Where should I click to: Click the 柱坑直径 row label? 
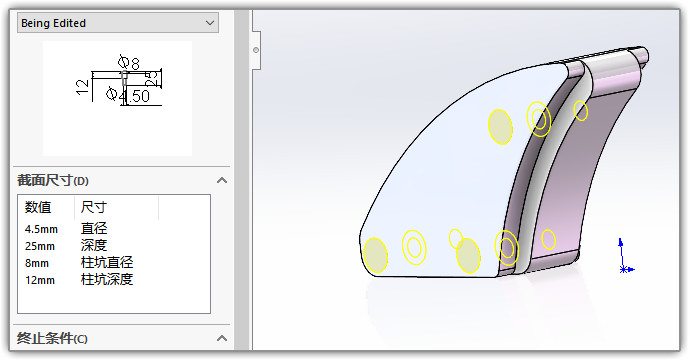107,263
